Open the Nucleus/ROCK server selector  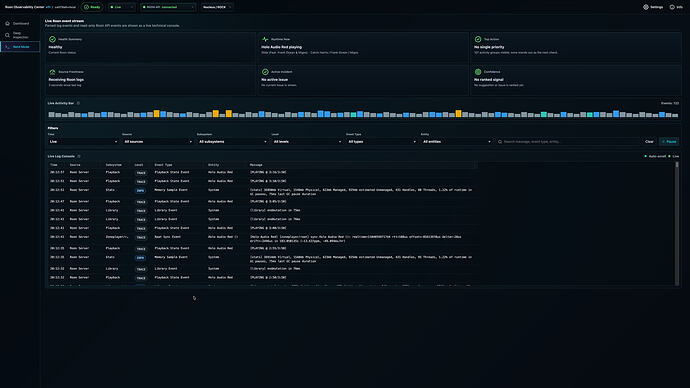coord(217,7)
